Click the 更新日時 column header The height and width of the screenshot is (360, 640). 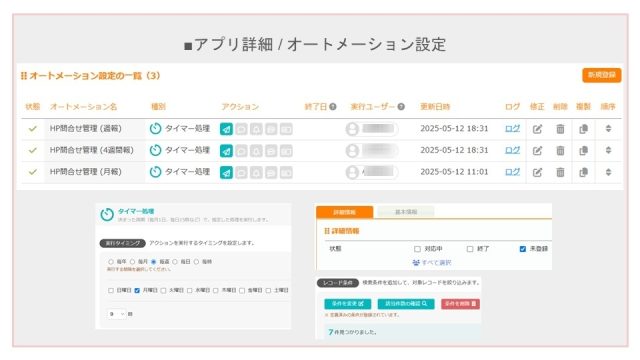pyautogui.click(x=435, y=107)
